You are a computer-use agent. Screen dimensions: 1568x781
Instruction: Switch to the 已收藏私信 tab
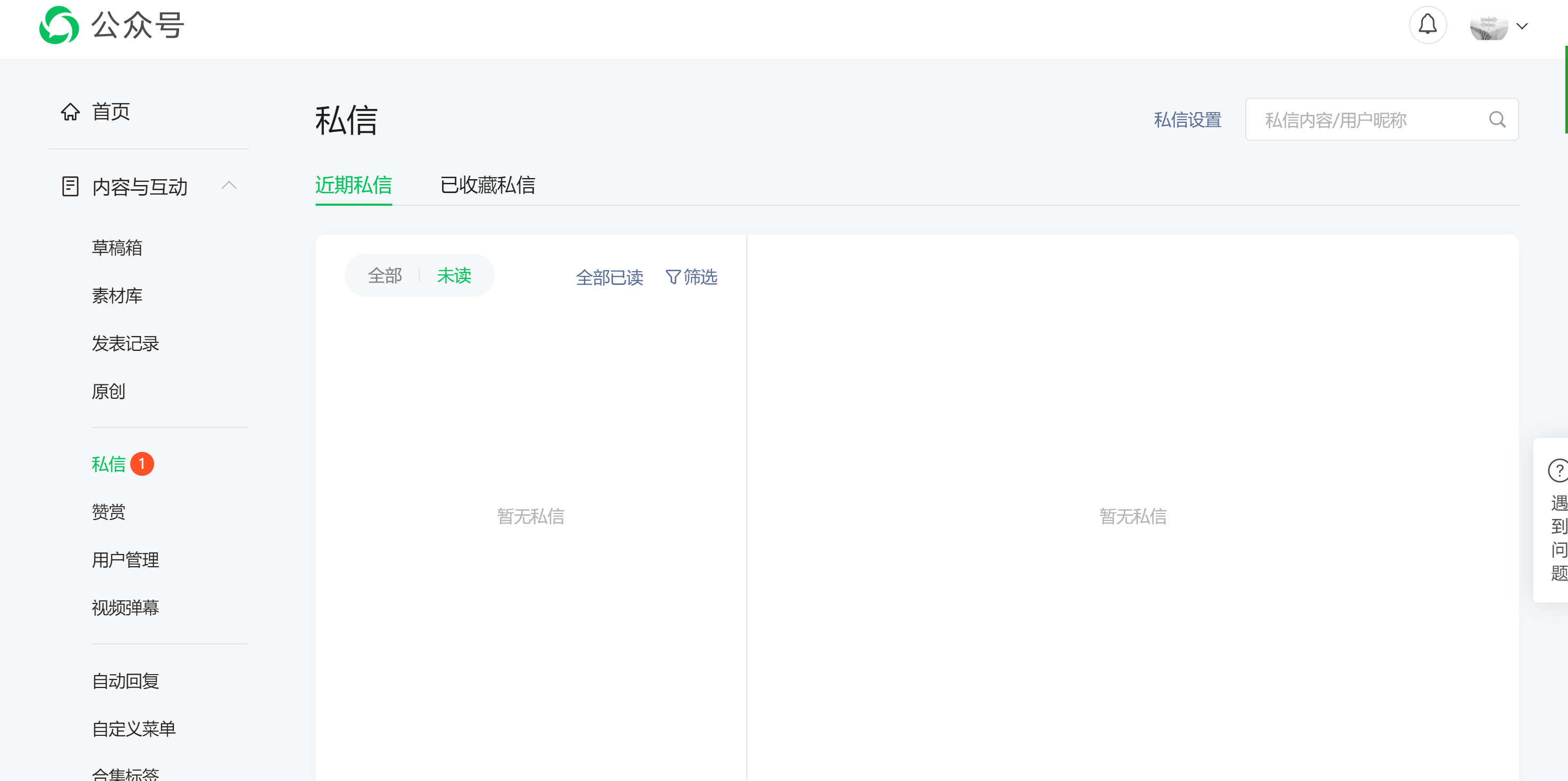(487, 185)
